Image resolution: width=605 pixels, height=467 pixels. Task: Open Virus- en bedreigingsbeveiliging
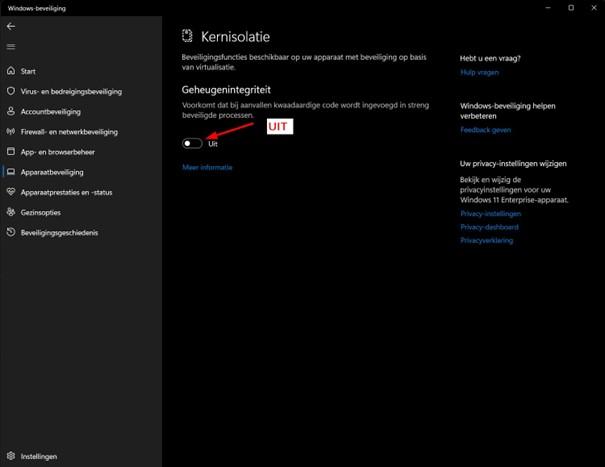point(71,91)
